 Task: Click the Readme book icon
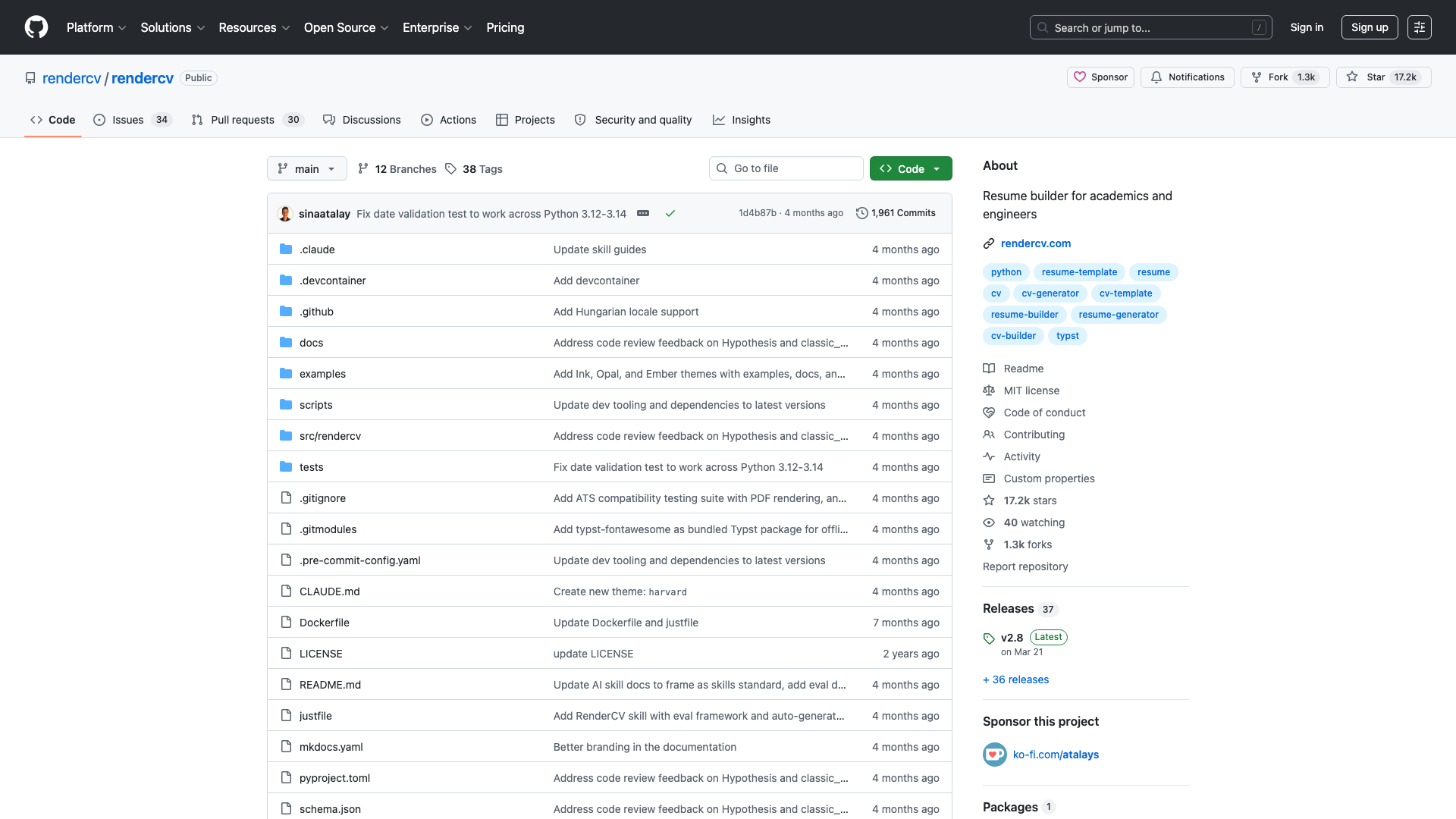tap(989, 369)
